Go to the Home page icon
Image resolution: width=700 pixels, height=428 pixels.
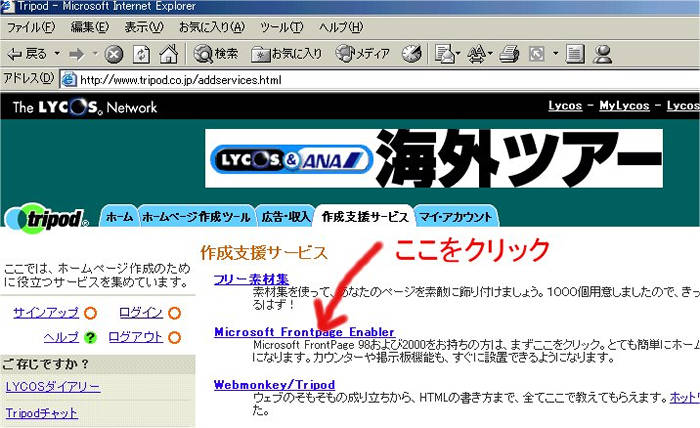169,54
